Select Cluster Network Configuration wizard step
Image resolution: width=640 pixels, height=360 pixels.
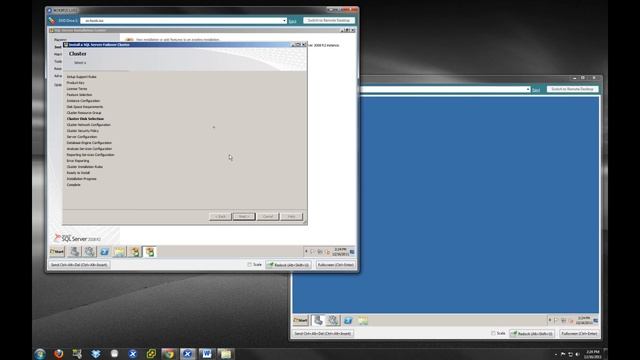point(89,125)
